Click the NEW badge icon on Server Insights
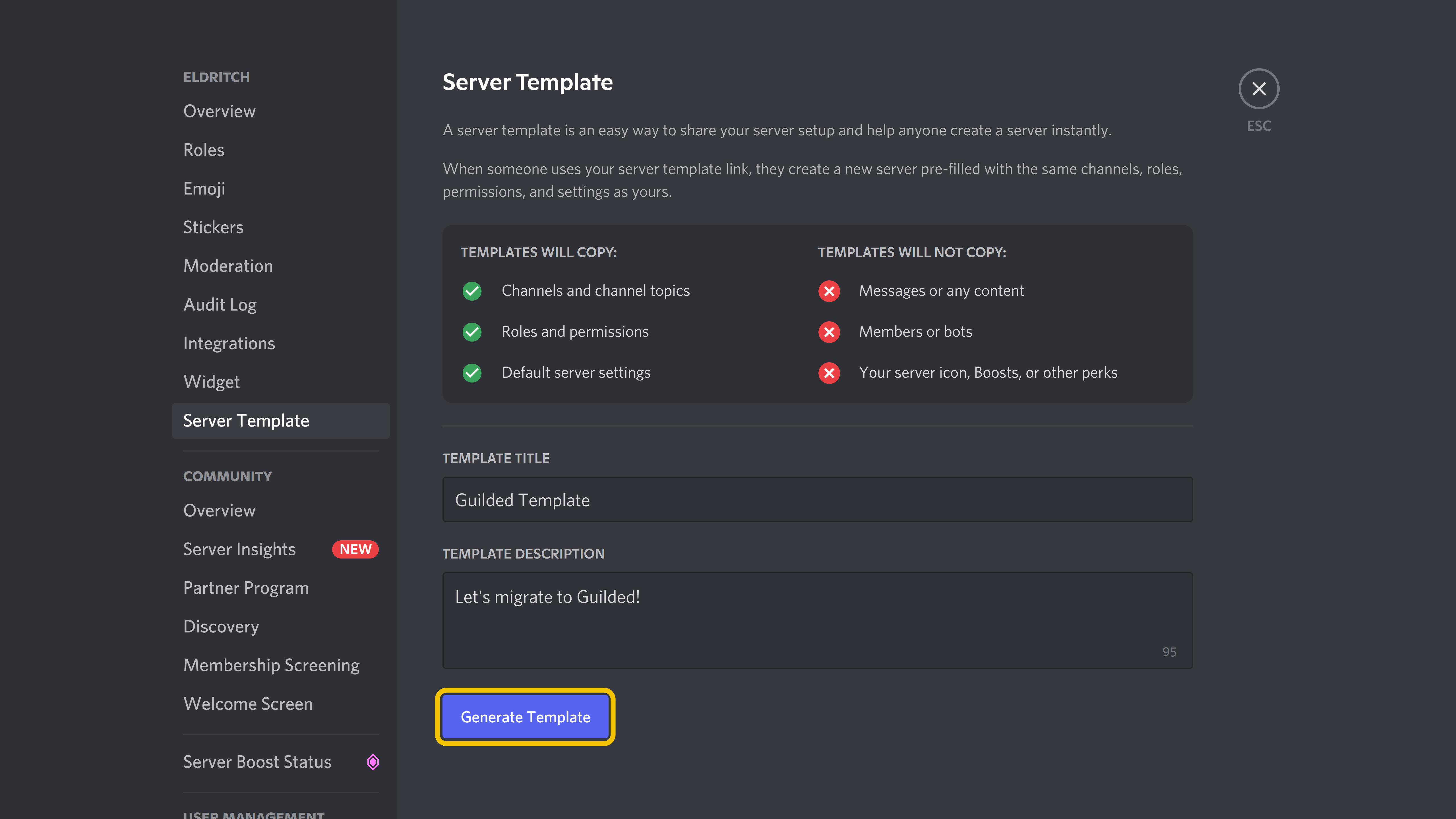The image size is (1456, 819). pyautogui.click(x=356, y=548)
